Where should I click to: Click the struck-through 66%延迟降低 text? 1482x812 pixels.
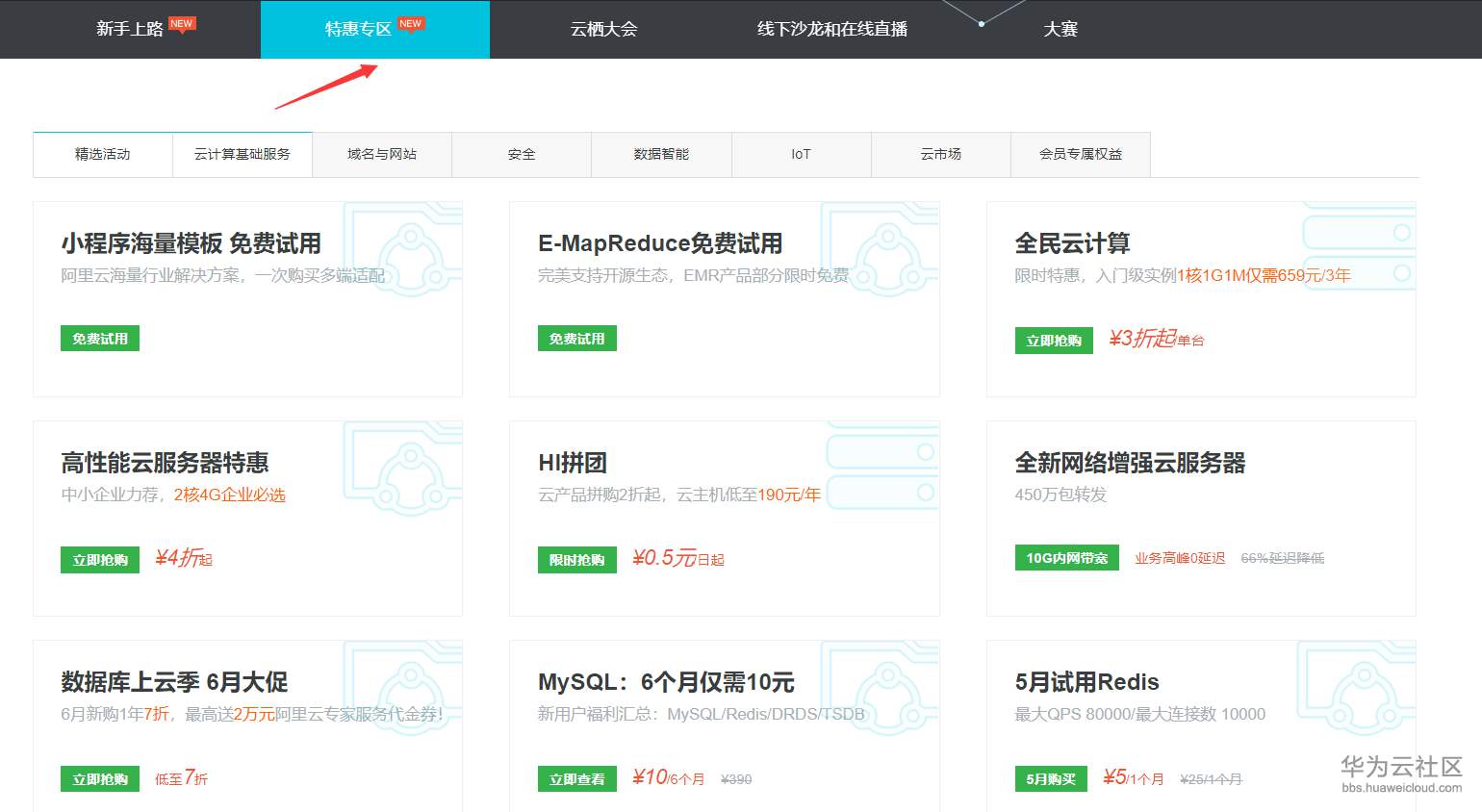1283,558
